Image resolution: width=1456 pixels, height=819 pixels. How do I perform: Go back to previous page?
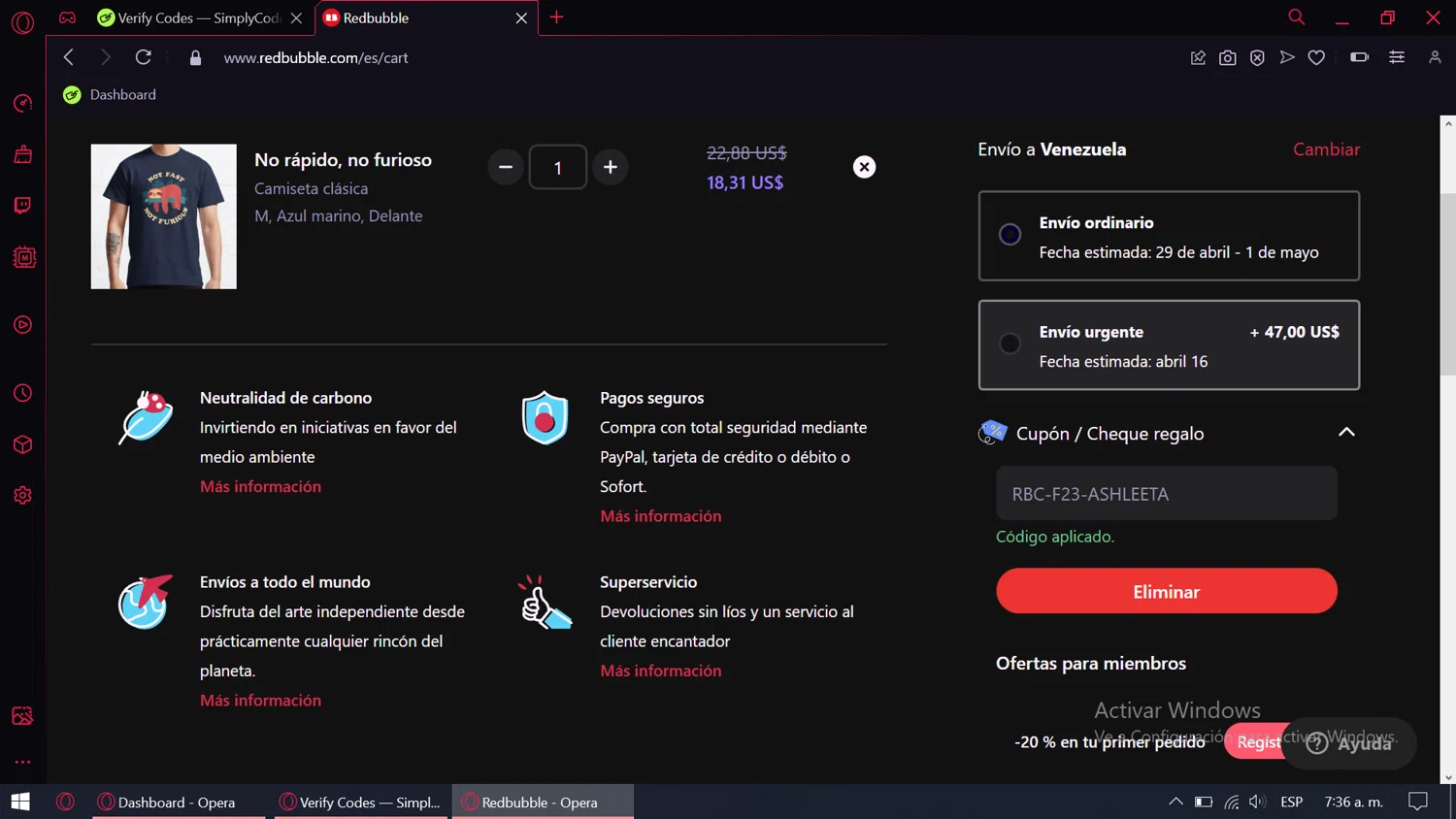pyautogui.click(x=68, y=57)
